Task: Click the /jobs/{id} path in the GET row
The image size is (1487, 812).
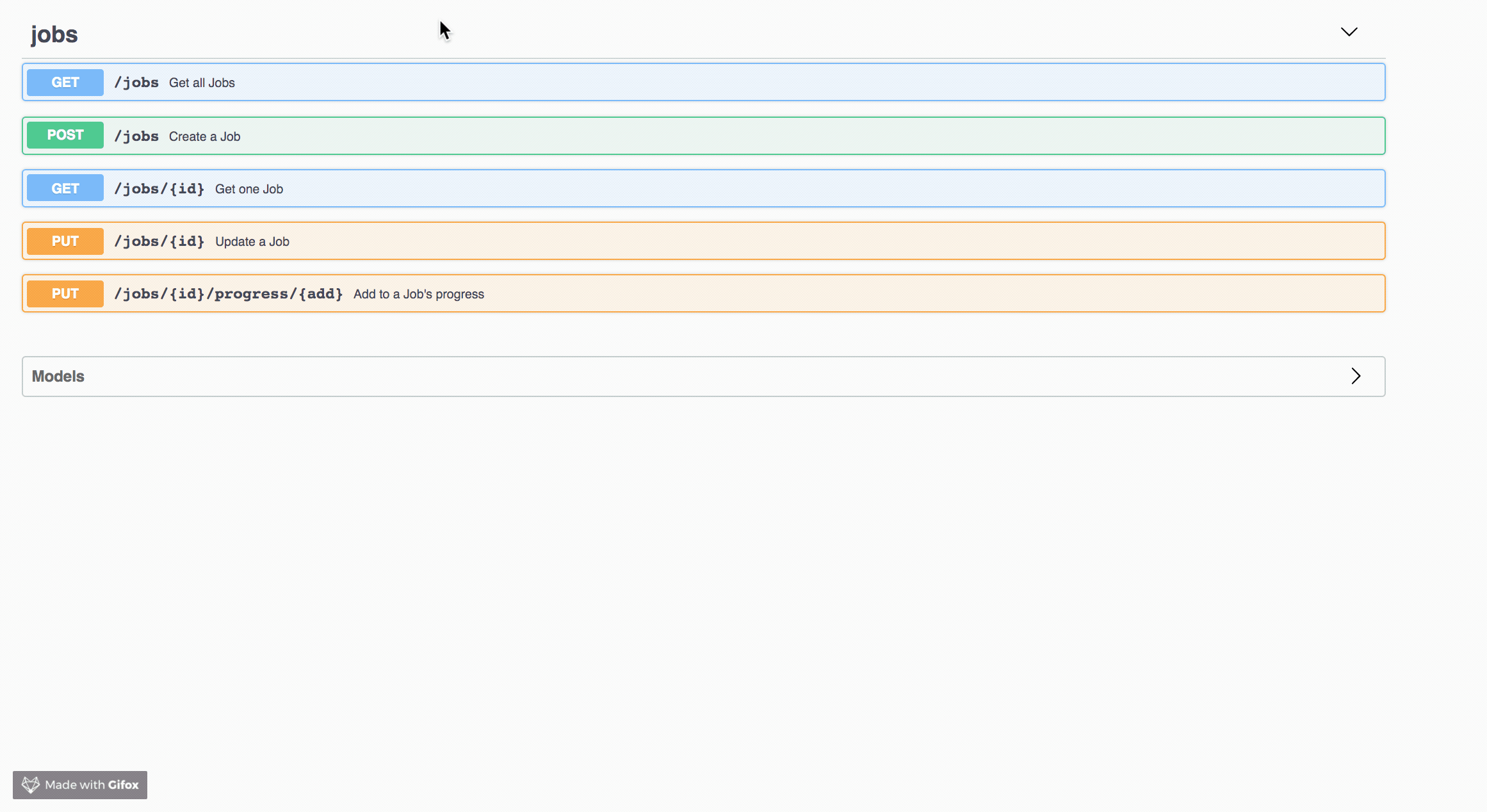Action: coord(159,189)
